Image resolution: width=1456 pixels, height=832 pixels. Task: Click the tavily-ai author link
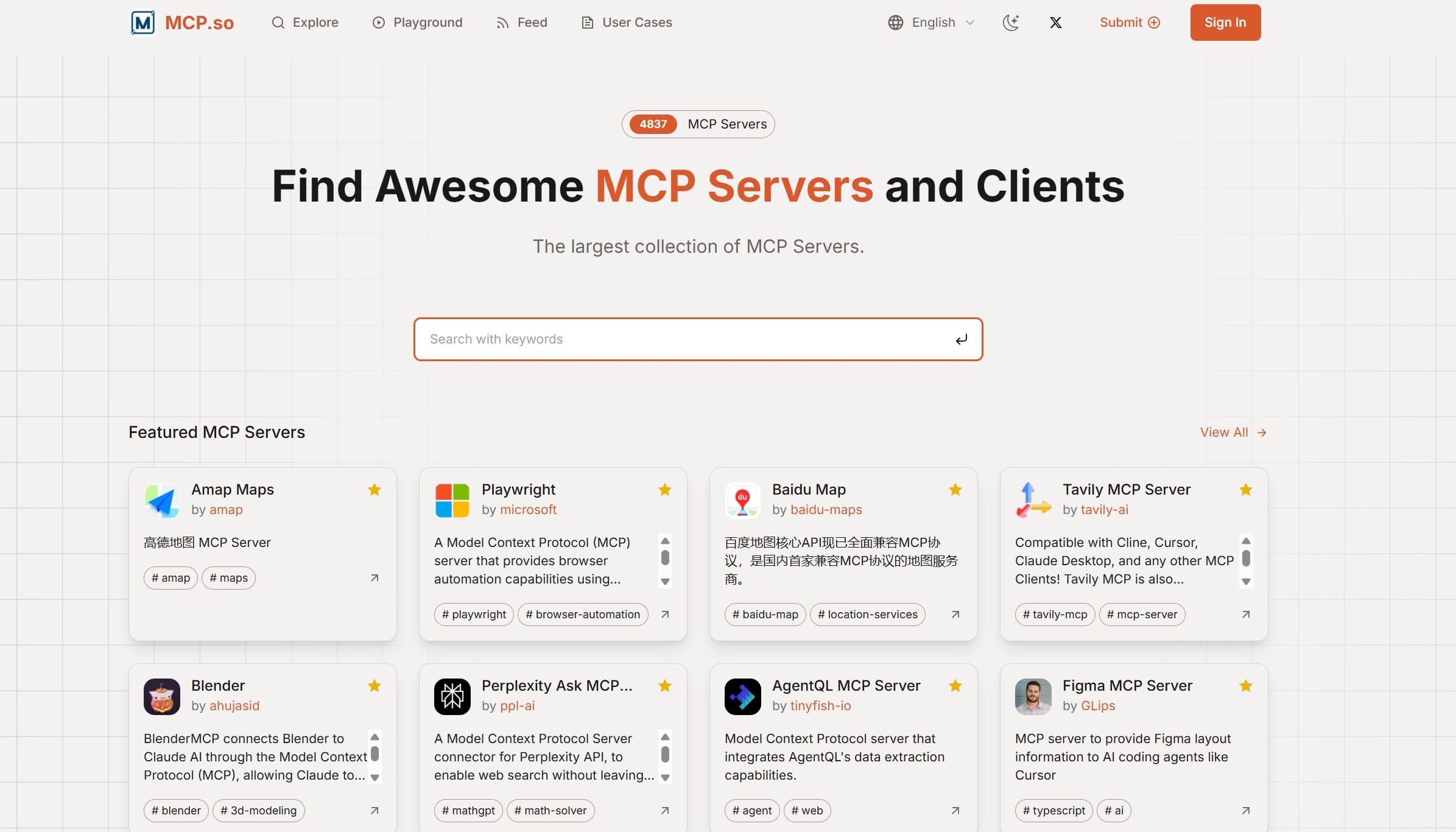pyautogui.click(x=1105, y=510)
